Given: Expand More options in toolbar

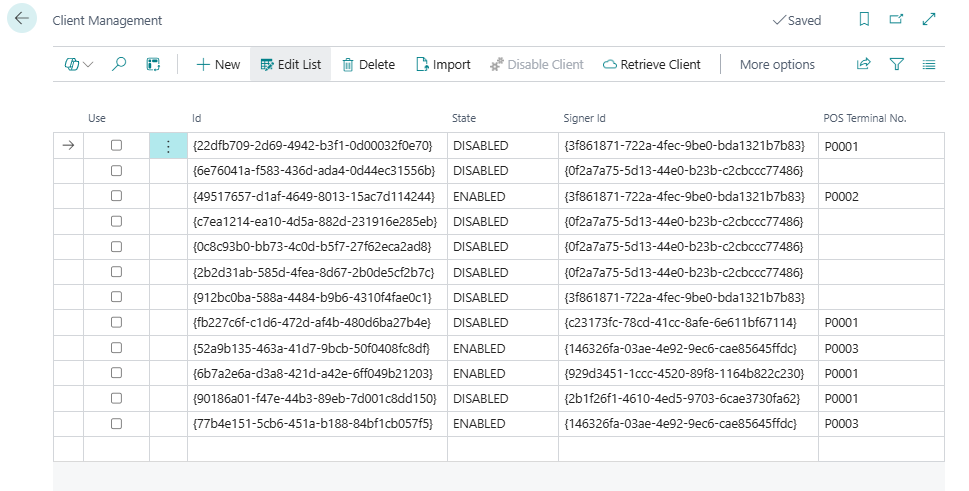Looking at the screenshot, I should pyautogui.click(x=777, y=64).
